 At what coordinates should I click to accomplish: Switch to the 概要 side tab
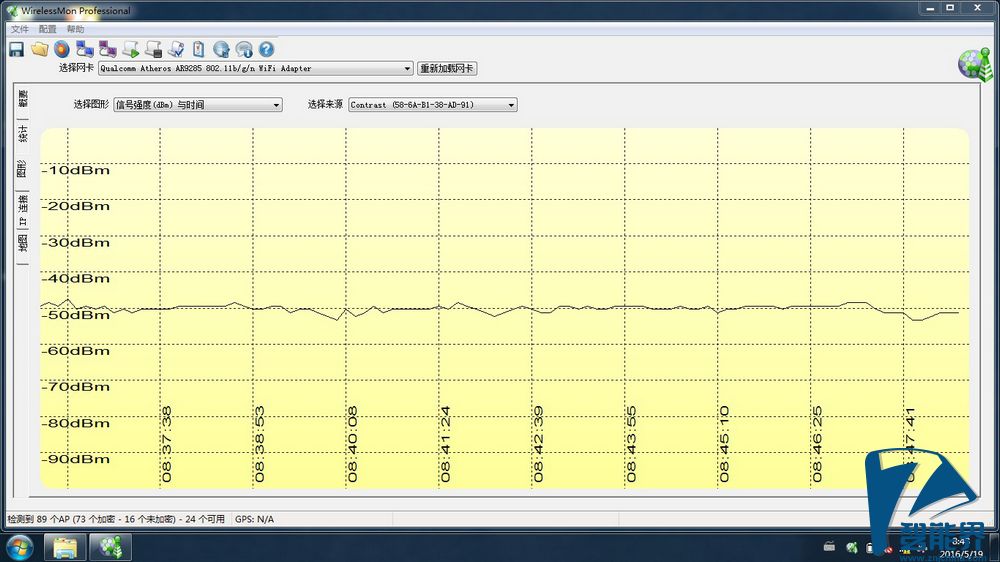click(22, 99)
